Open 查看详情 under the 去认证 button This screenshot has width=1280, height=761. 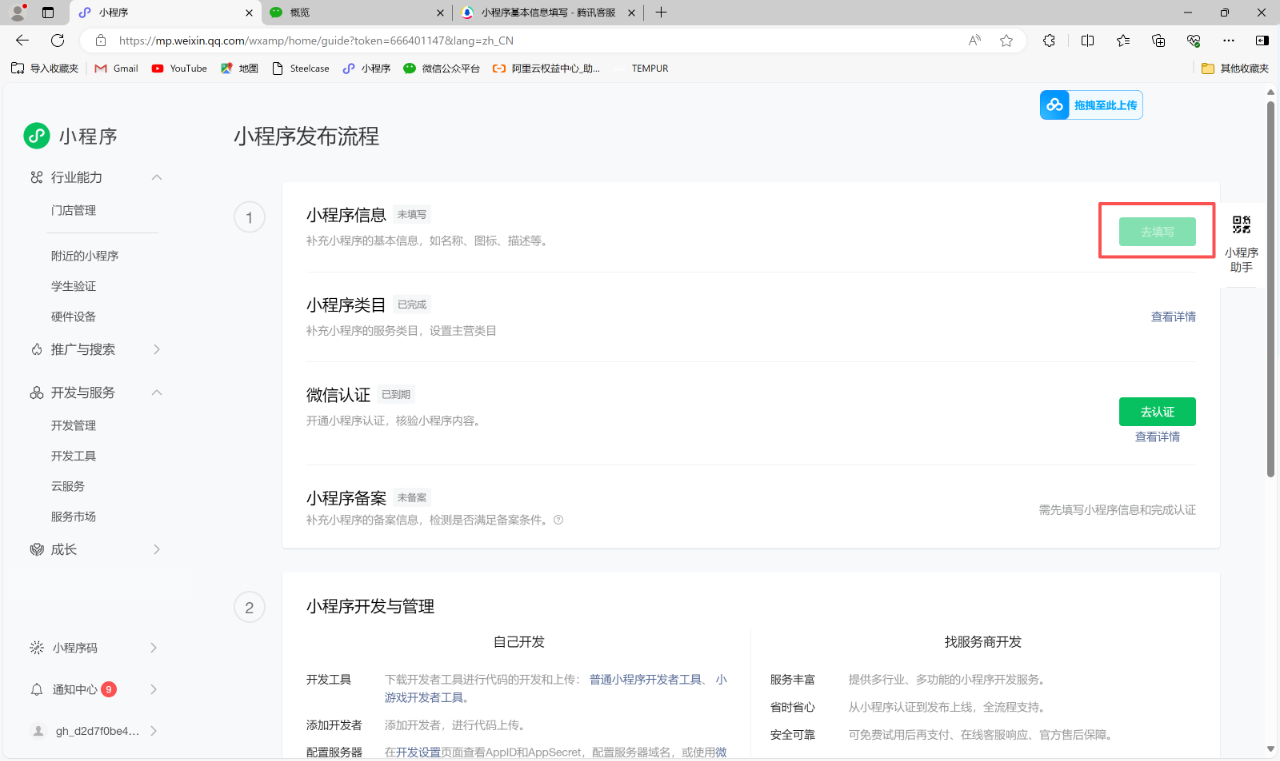(1157, 437)
